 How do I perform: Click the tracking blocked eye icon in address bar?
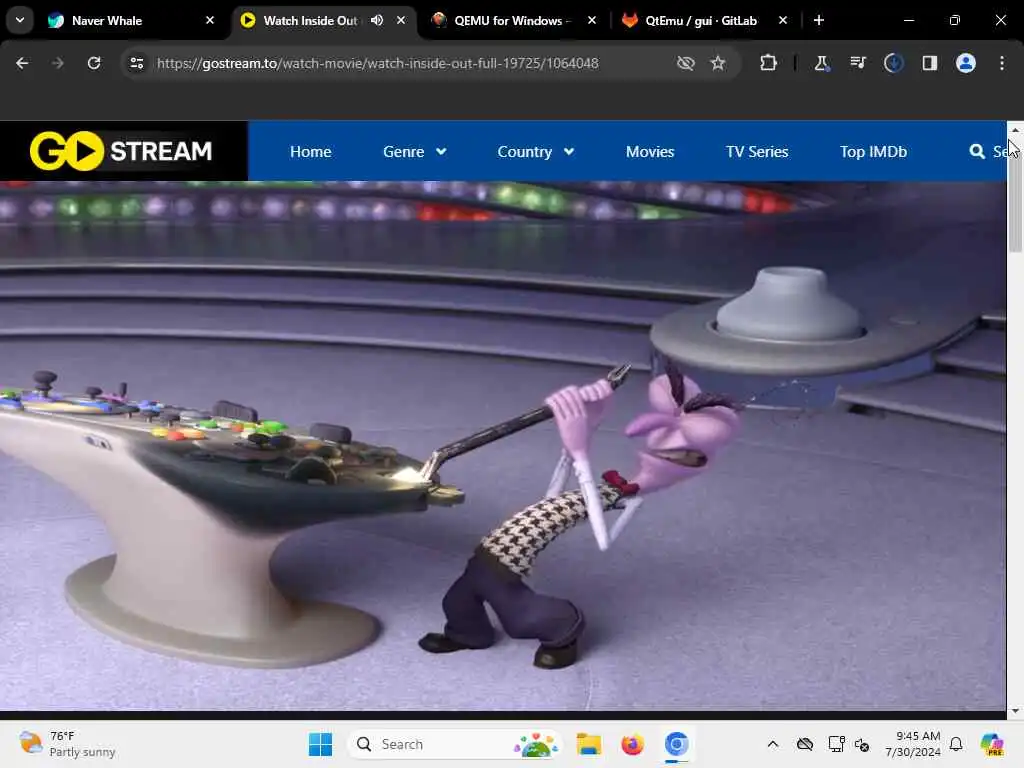click(x=686, y=63)
